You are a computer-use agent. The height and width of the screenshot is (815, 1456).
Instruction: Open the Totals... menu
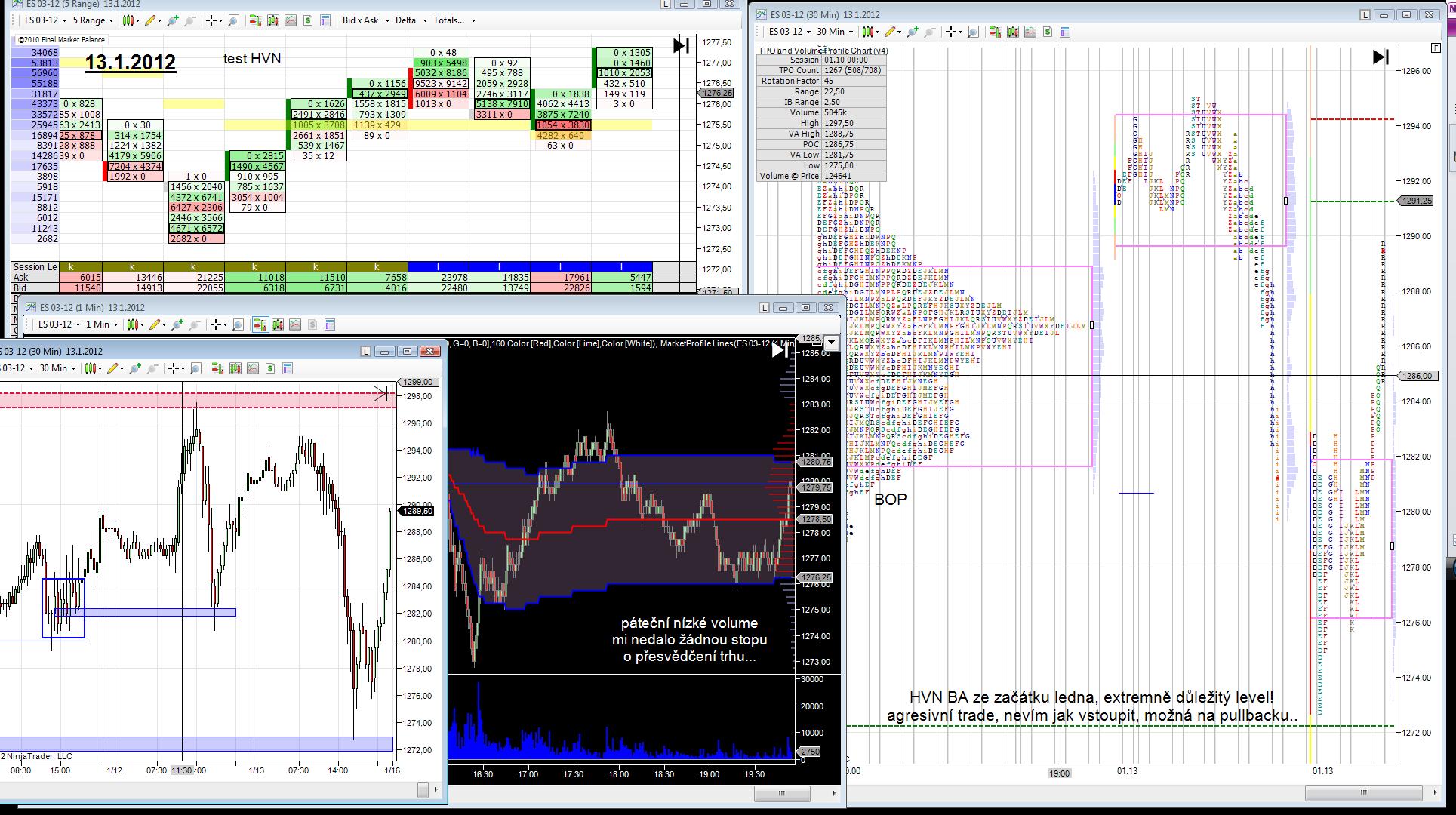click(454, 20)
